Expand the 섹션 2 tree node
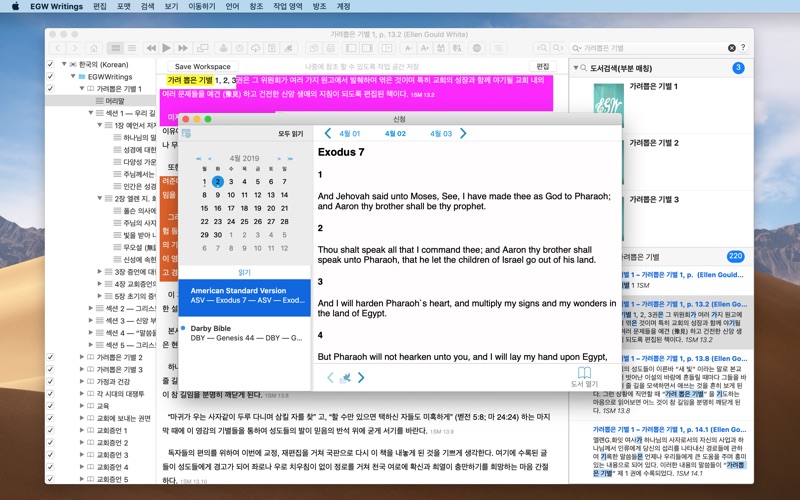 (x=91, y=308)
